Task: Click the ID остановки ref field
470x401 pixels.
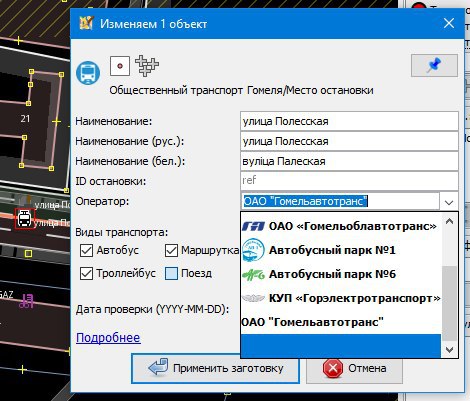Action: (x=349, y=181)
